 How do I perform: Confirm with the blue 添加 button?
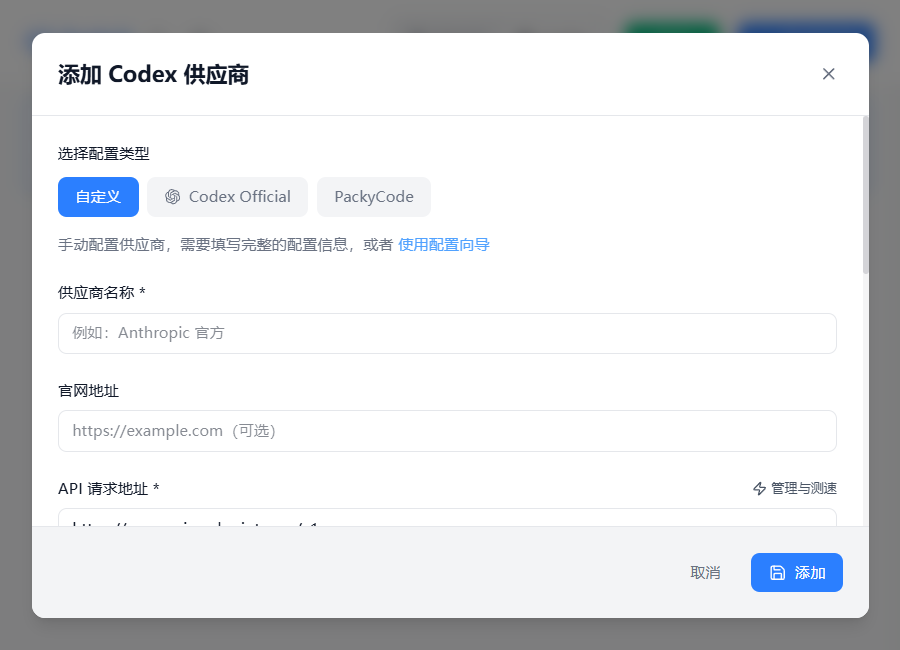pyautogui.click(x=797, y=573)
